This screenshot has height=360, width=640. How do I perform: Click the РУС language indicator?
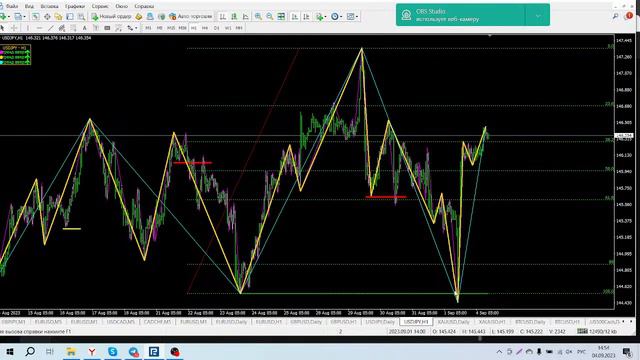581,351
